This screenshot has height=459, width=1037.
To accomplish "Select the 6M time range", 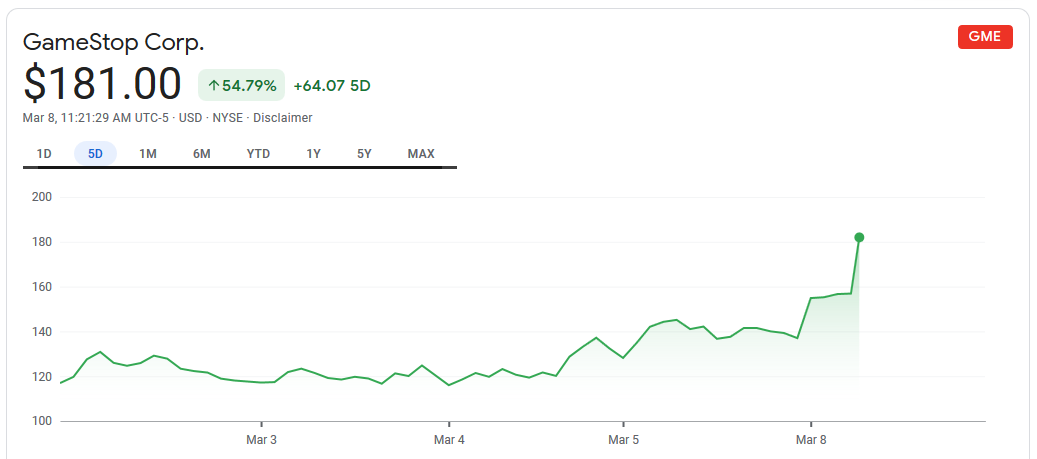I will point(202,154).
